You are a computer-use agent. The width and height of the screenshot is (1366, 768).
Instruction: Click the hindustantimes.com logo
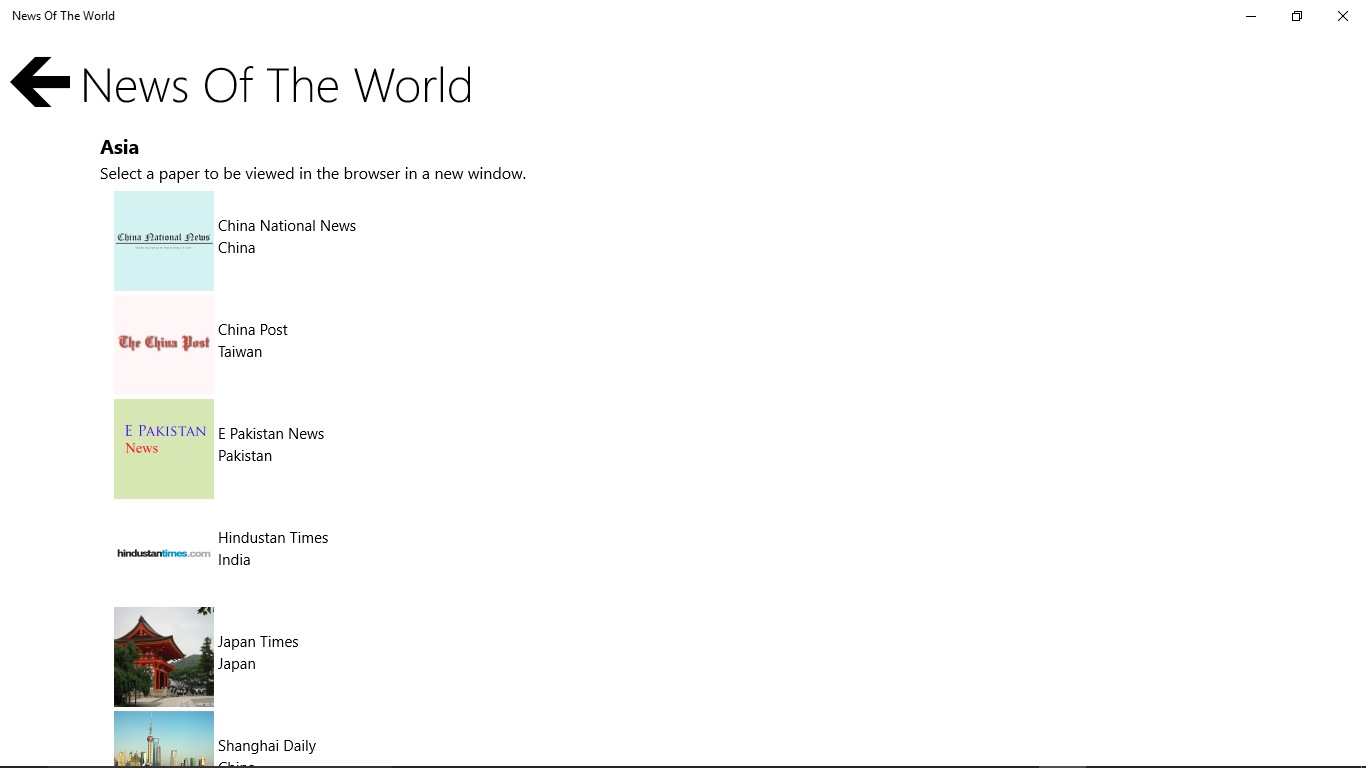pyautogui.click(x=163, y=553)
